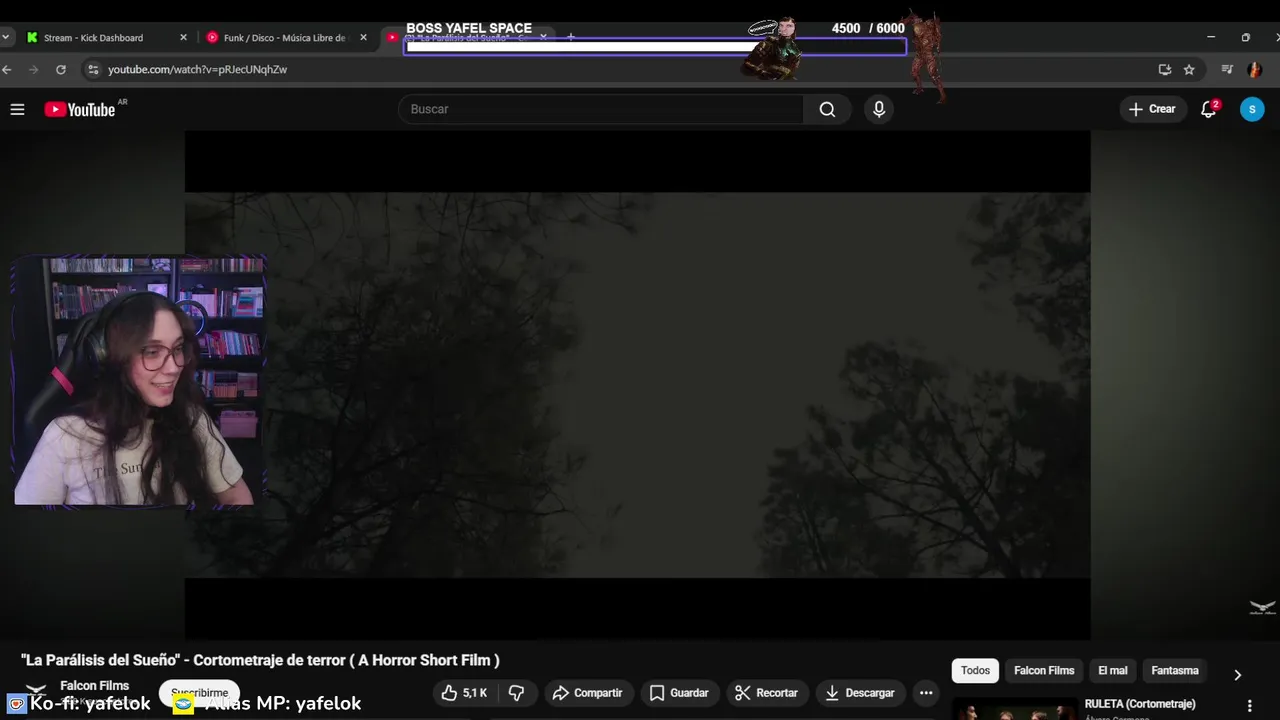Save video with Guardar button
Viewport: 1280px width, 720px height.
[679, 693]
